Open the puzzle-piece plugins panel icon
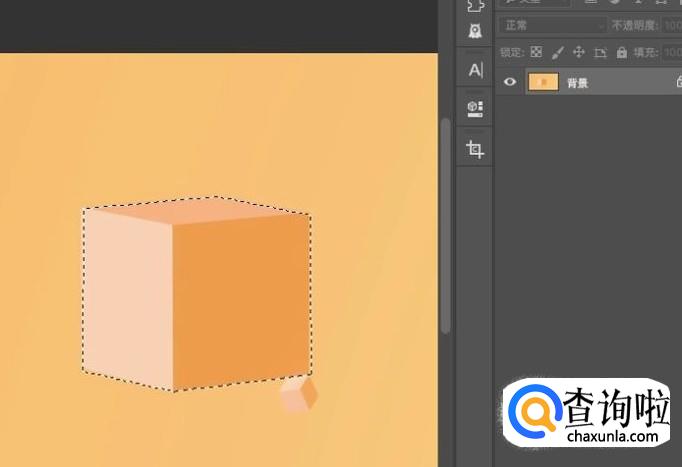682x467 pixels. [x=476, y=5]
